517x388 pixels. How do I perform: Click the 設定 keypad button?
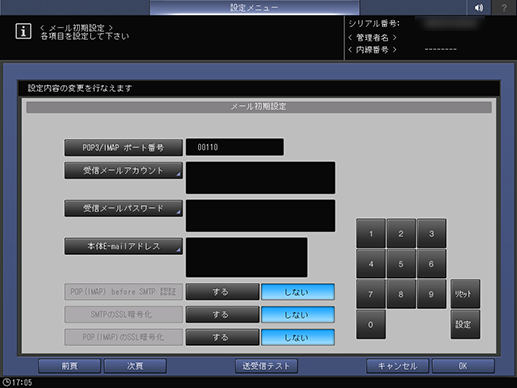point(465,324)
